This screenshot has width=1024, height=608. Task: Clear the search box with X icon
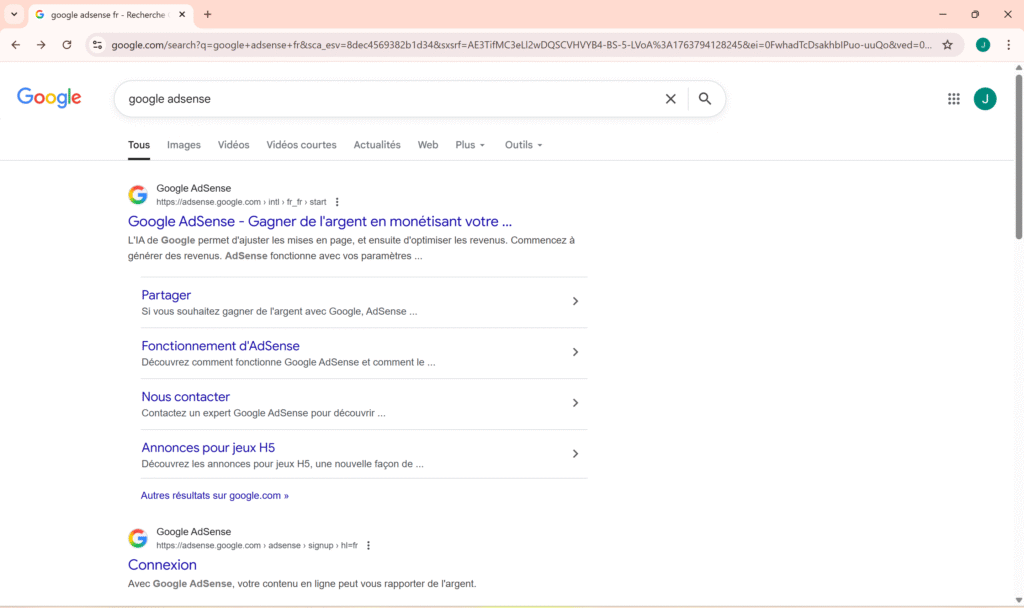pyautogui.click(x=671, y=99)
